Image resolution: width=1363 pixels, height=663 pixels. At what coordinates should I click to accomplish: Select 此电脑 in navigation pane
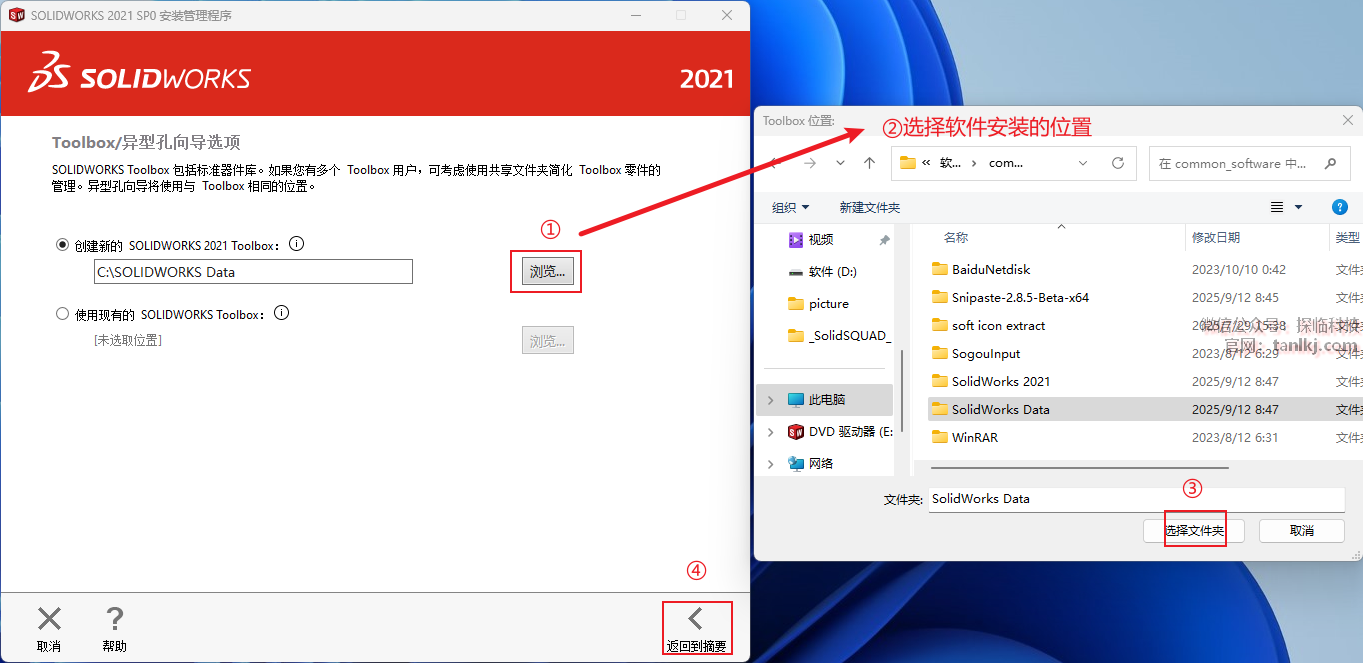click(x=827, y=399)
